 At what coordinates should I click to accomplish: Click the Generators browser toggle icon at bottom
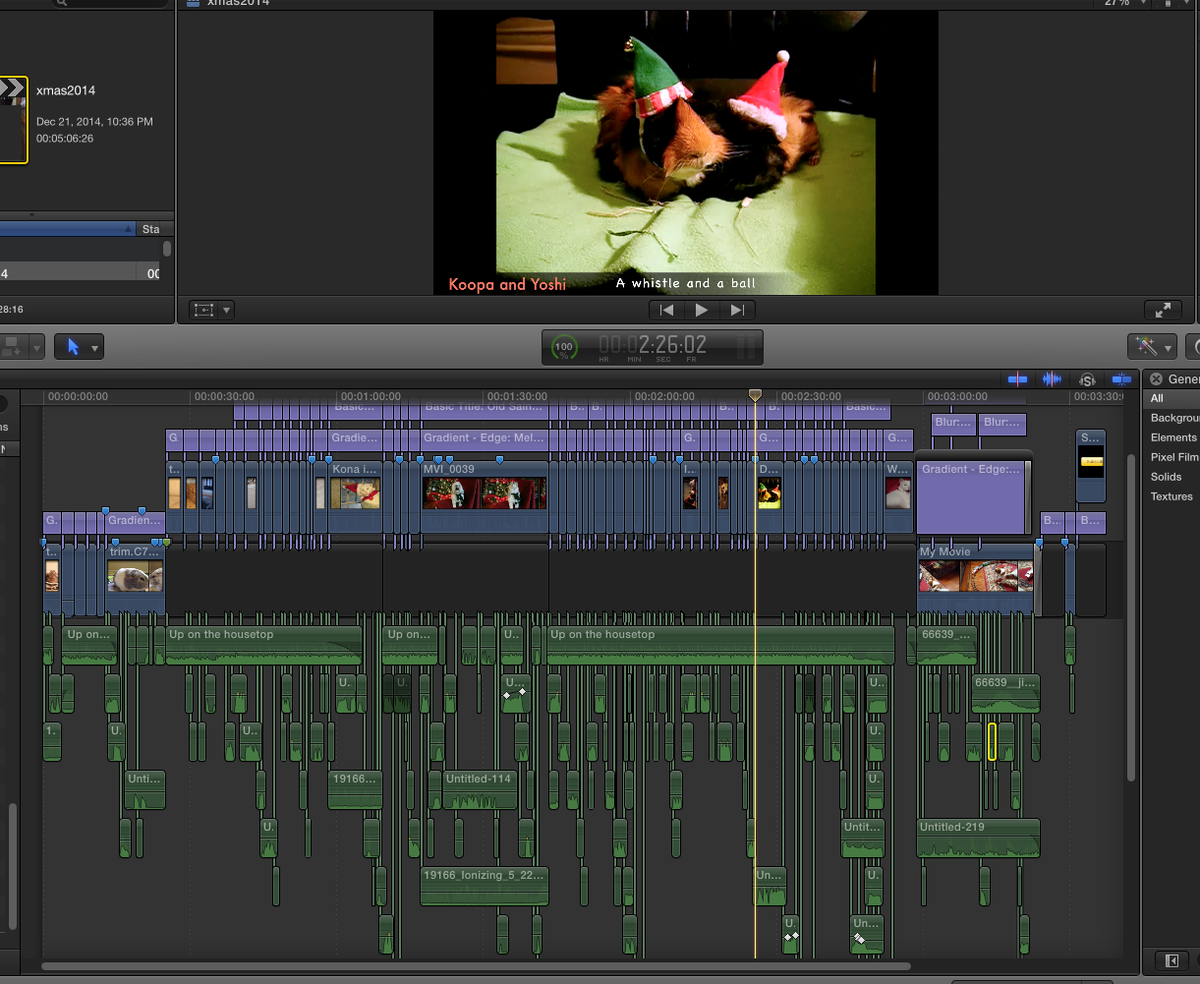click(1171, 960)
